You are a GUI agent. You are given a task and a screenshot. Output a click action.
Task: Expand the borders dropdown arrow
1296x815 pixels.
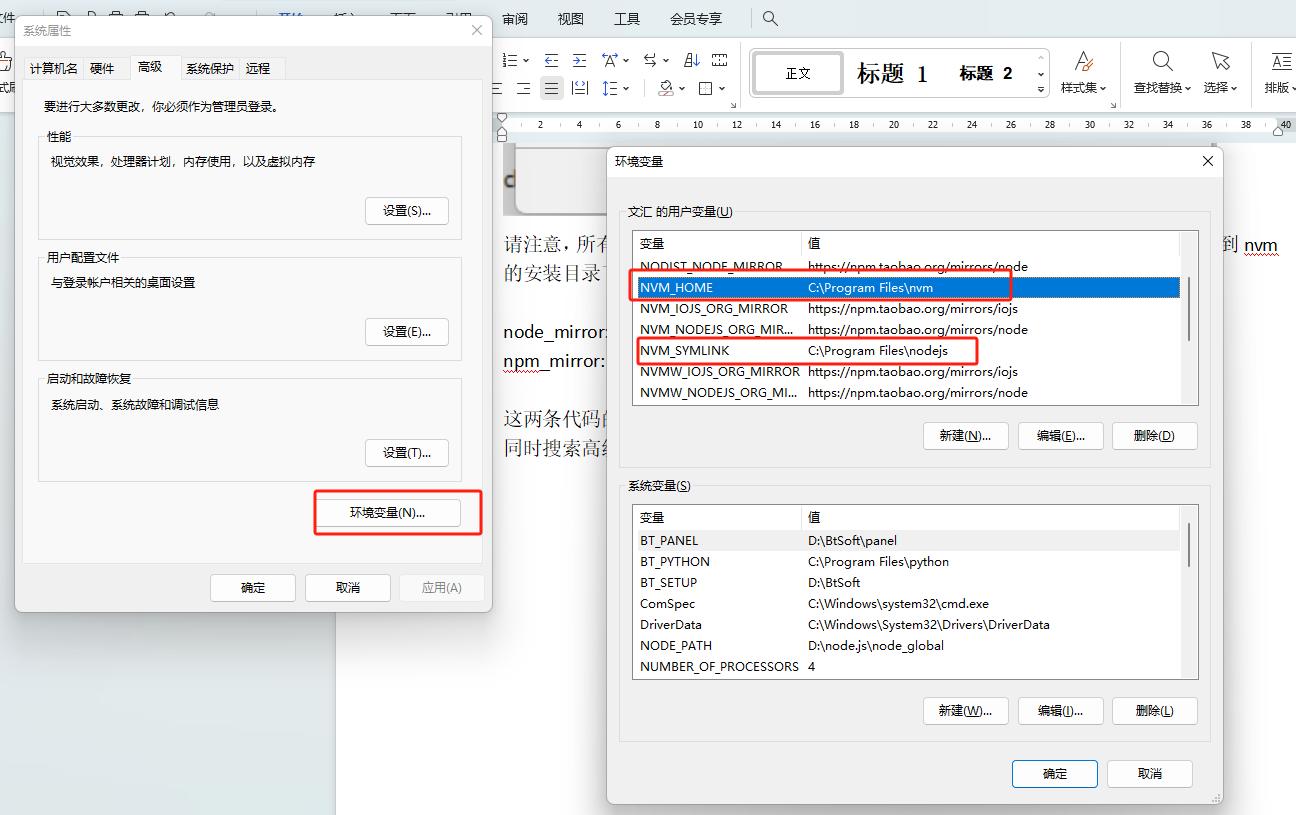(x=722, y=88)
